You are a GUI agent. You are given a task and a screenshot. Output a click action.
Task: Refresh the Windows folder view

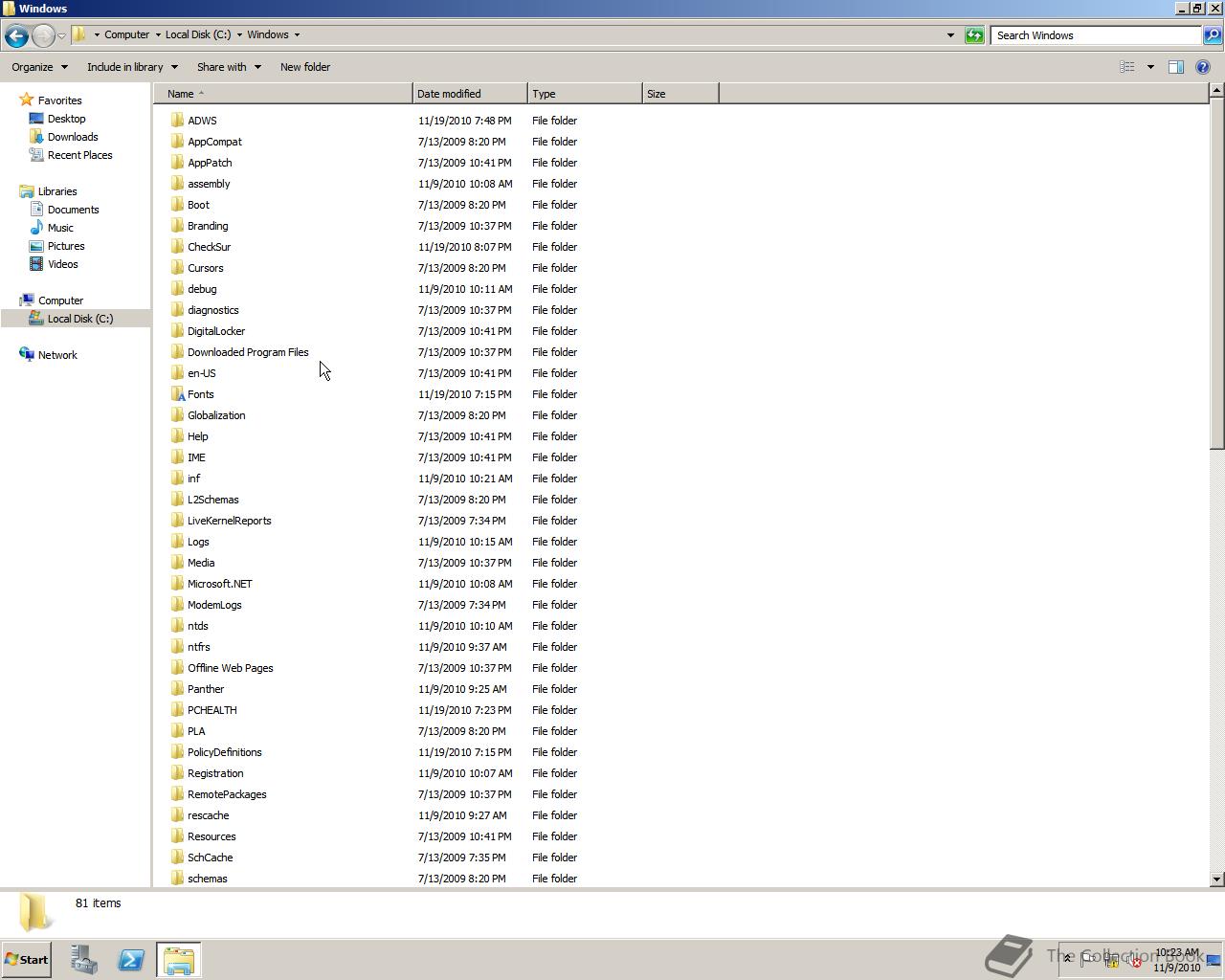click(974, 35)
